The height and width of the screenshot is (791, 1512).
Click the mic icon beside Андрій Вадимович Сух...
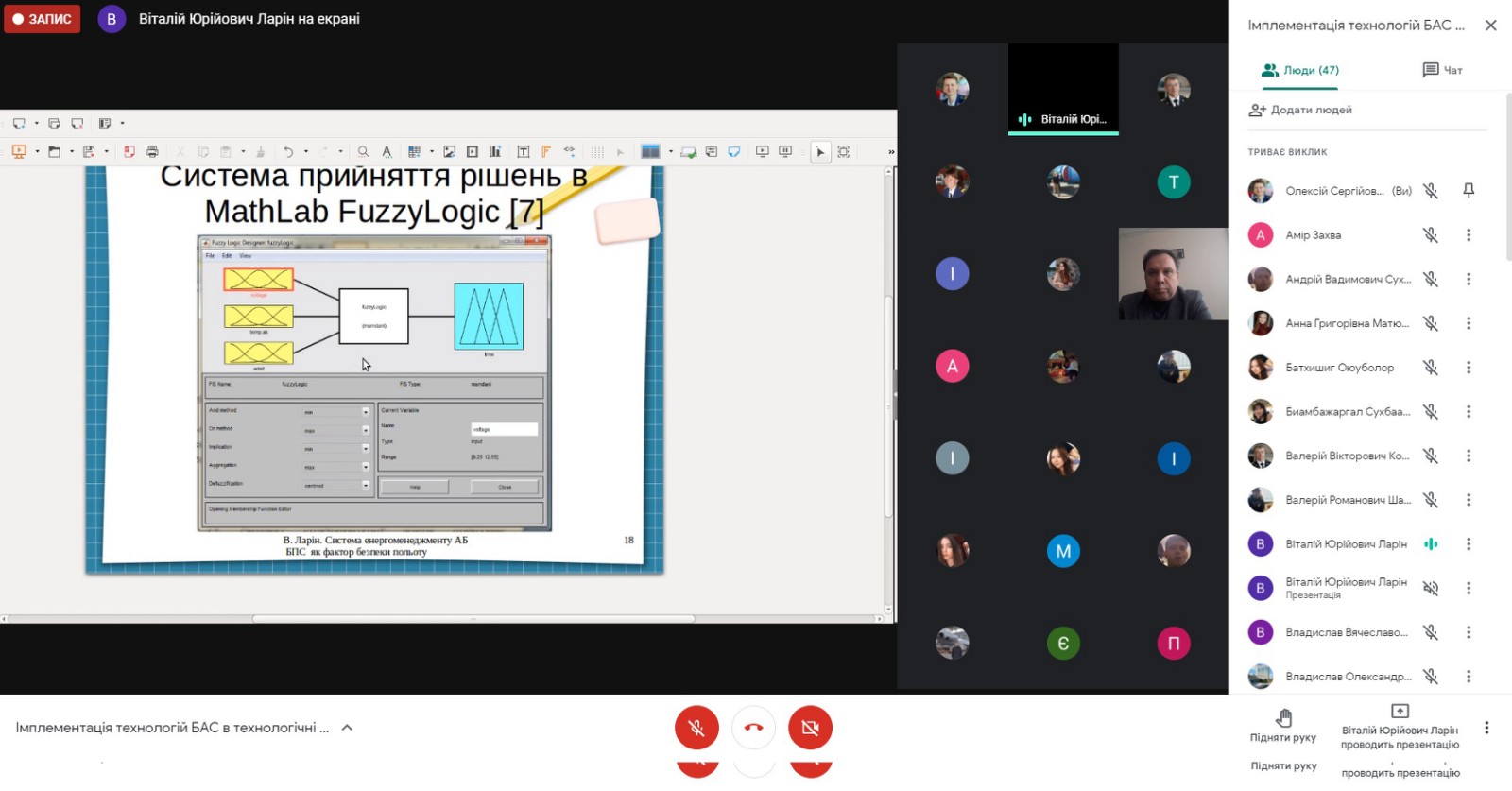click(x=1431, y=279)
